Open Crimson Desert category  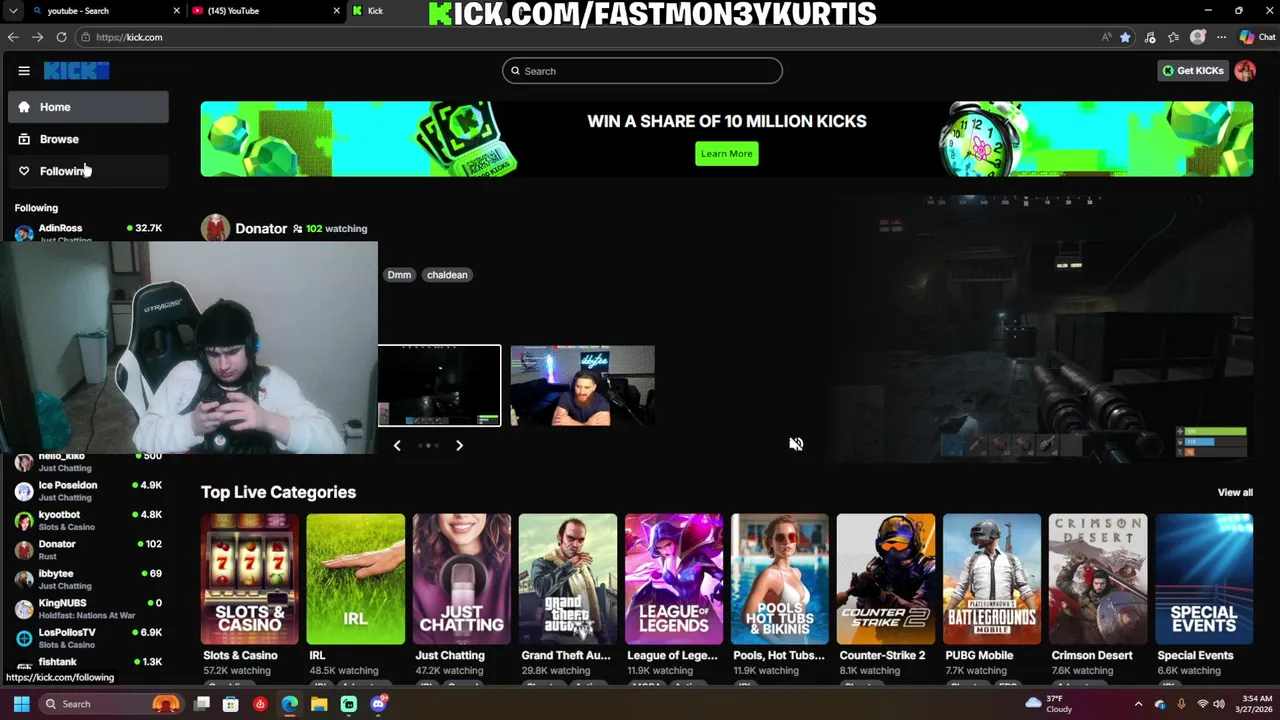(x=1098, y=579)
